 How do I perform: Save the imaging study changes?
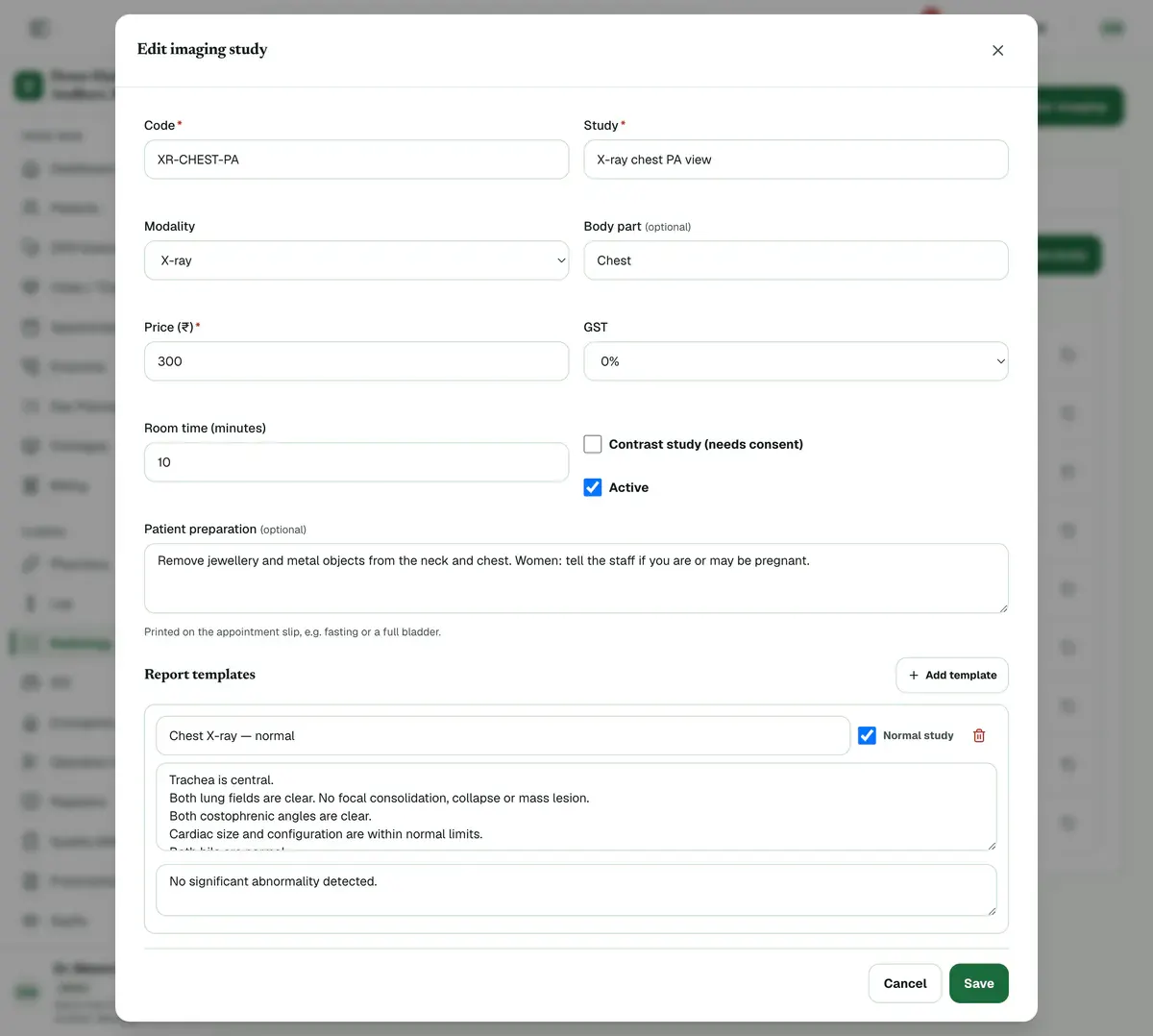979,983
